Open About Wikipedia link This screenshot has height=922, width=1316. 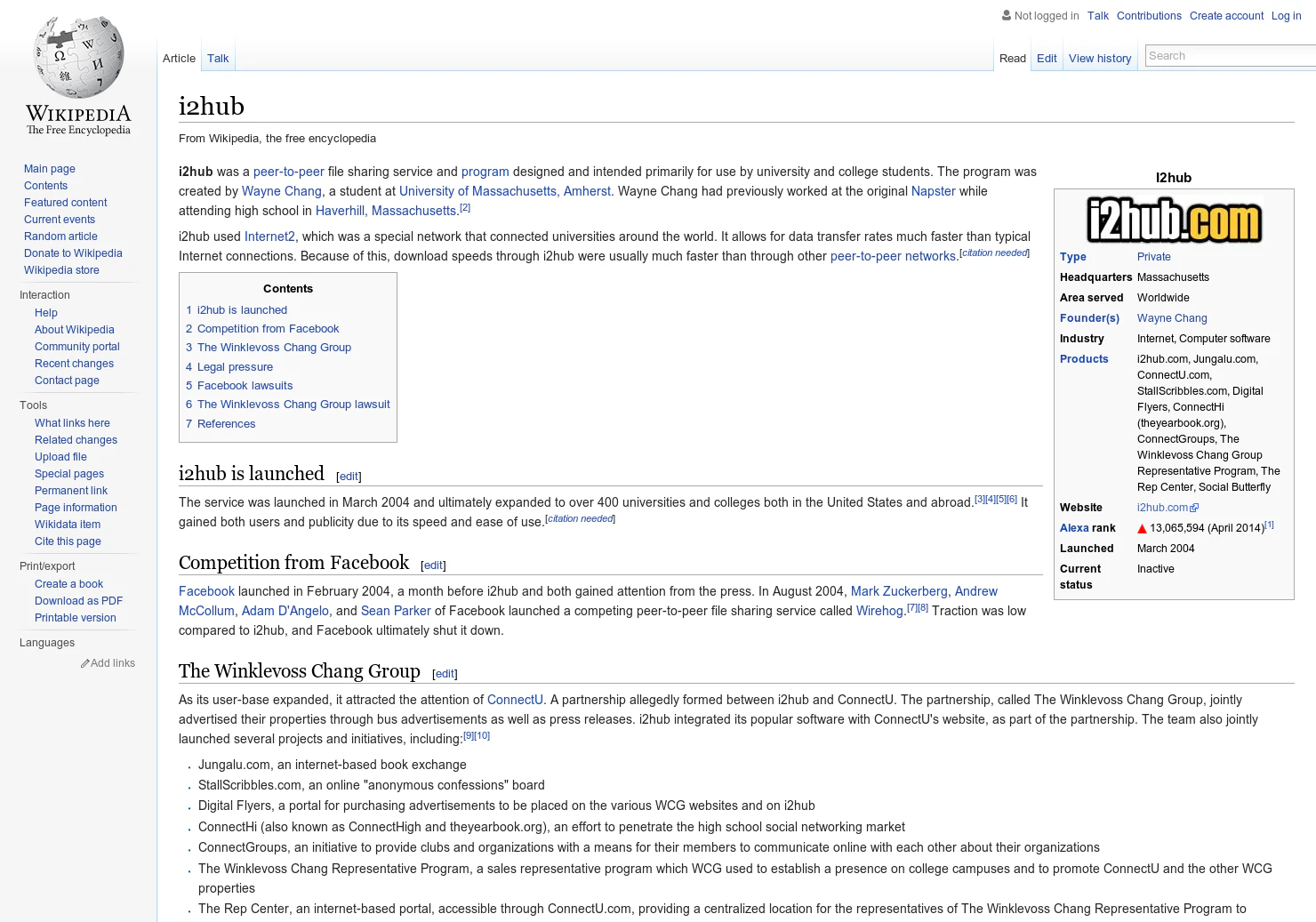tap(75, 330)
